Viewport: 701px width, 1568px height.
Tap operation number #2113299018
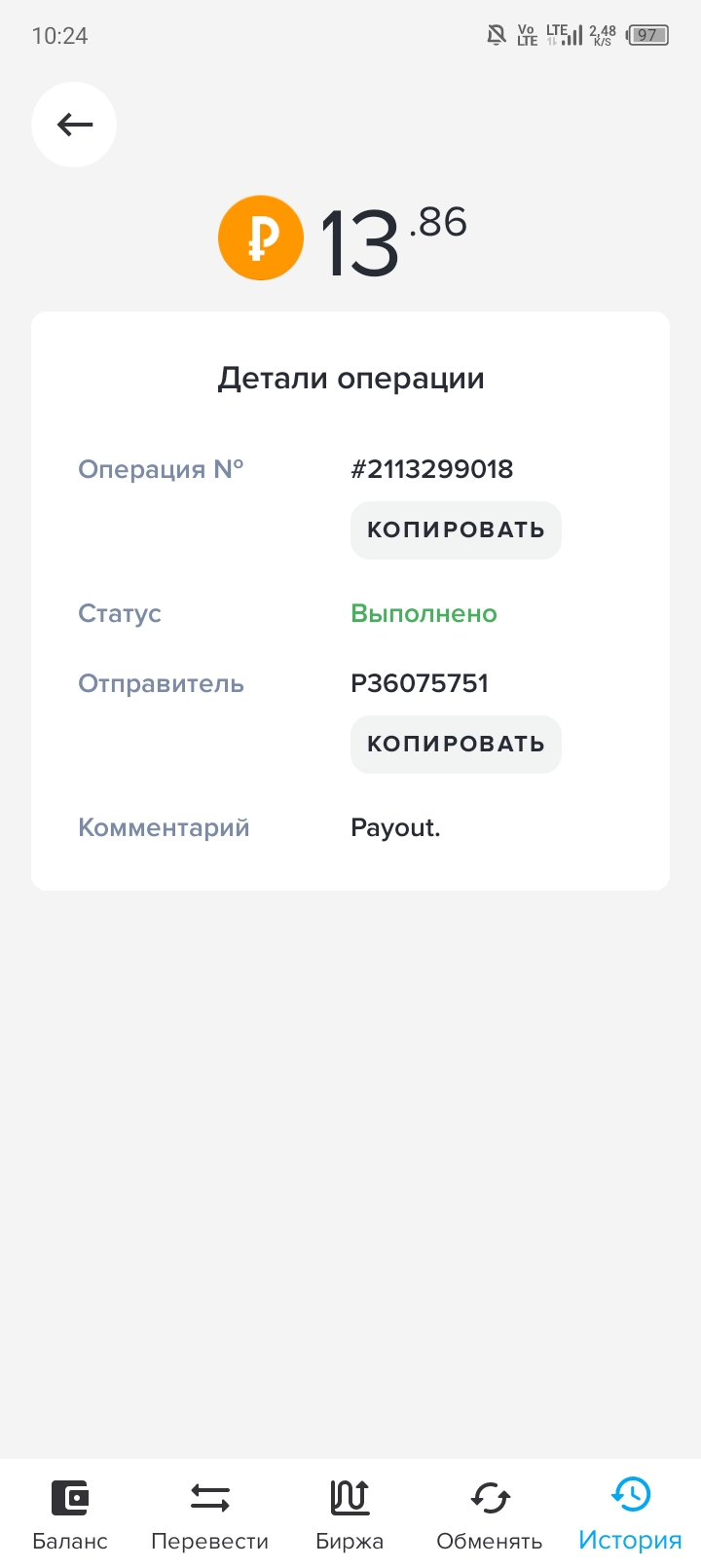[432, 469]
